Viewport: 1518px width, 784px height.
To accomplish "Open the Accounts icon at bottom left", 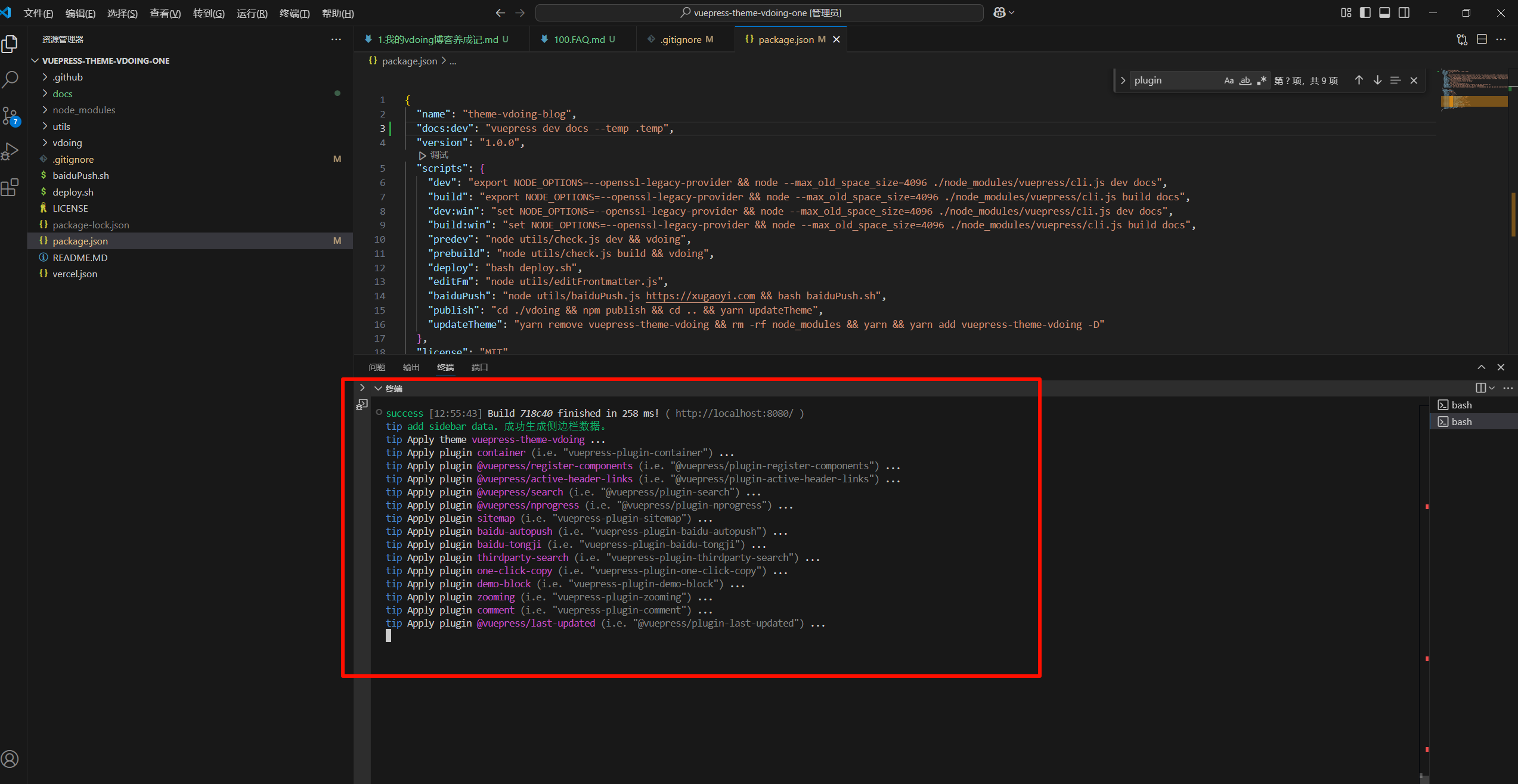I will click(10, 759).
